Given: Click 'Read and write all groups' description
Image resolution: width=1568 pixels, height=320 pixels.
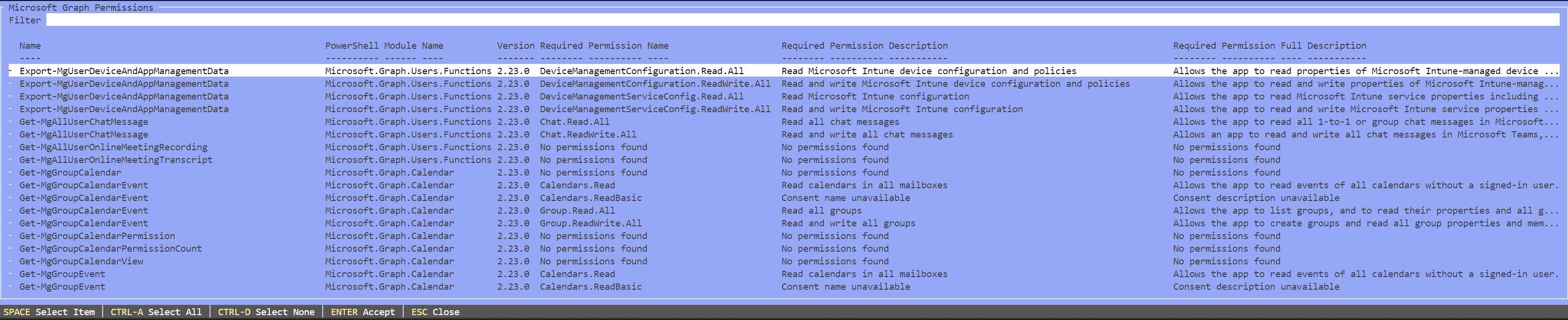Looking at the screenshot, I should tap(848, 224).
